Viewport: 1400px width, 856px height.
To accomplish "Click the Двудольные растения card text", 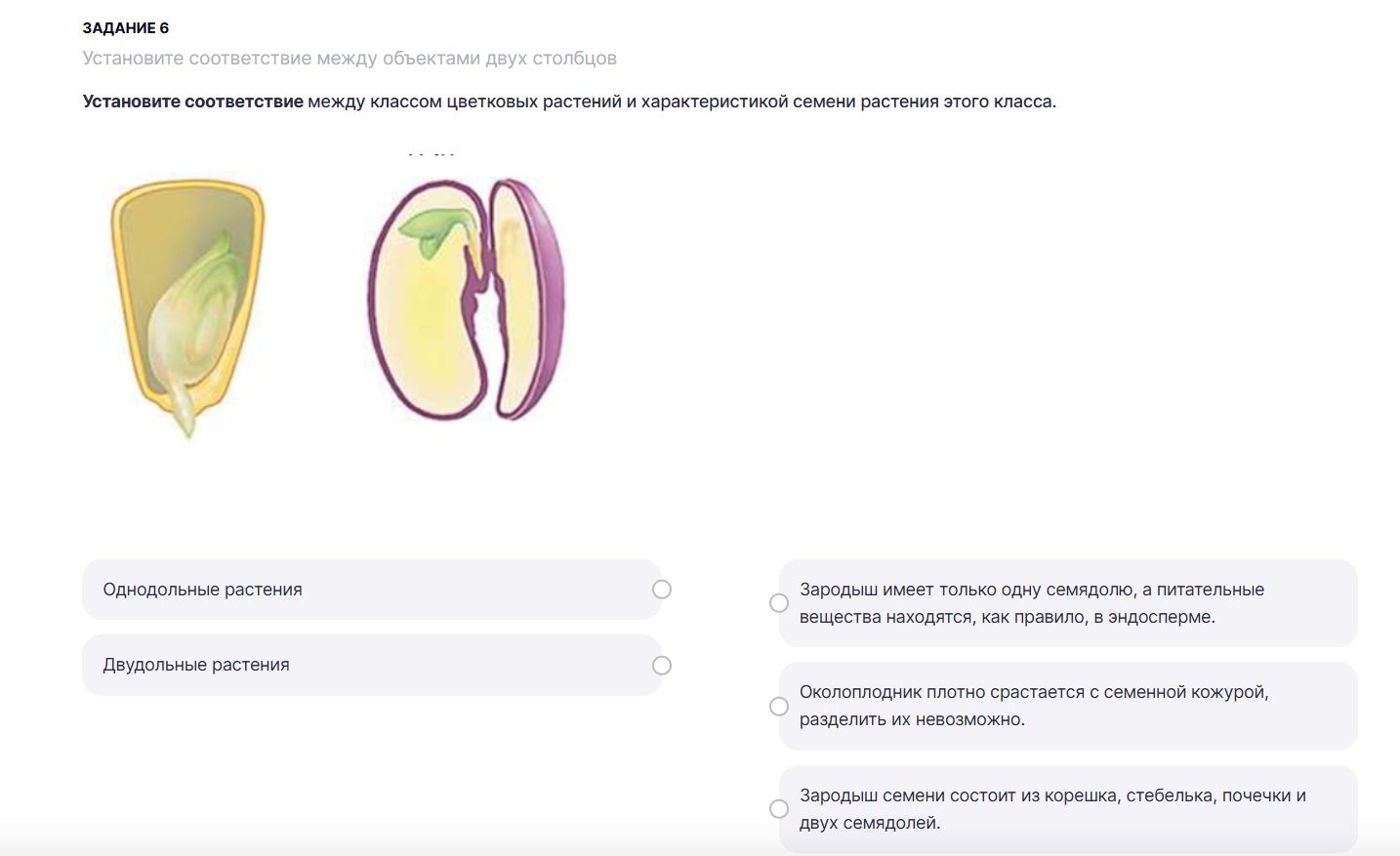I will pos(196,665).
